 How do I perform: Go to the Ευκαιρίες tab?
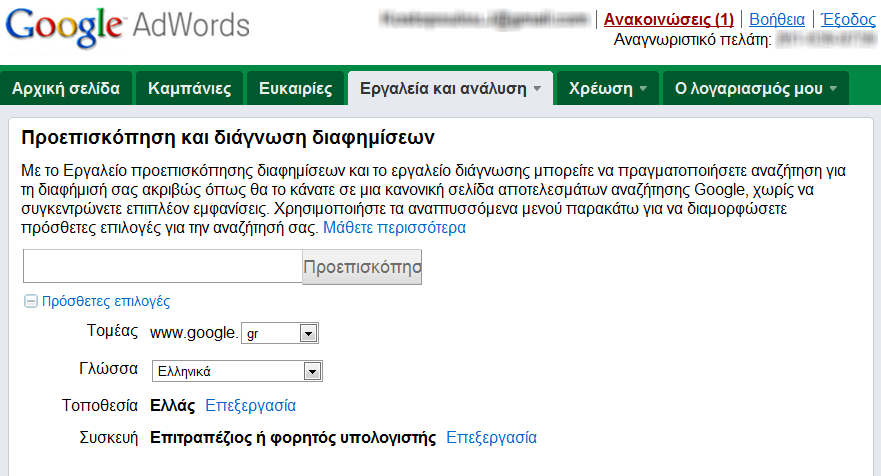click(x=296, y=88)
